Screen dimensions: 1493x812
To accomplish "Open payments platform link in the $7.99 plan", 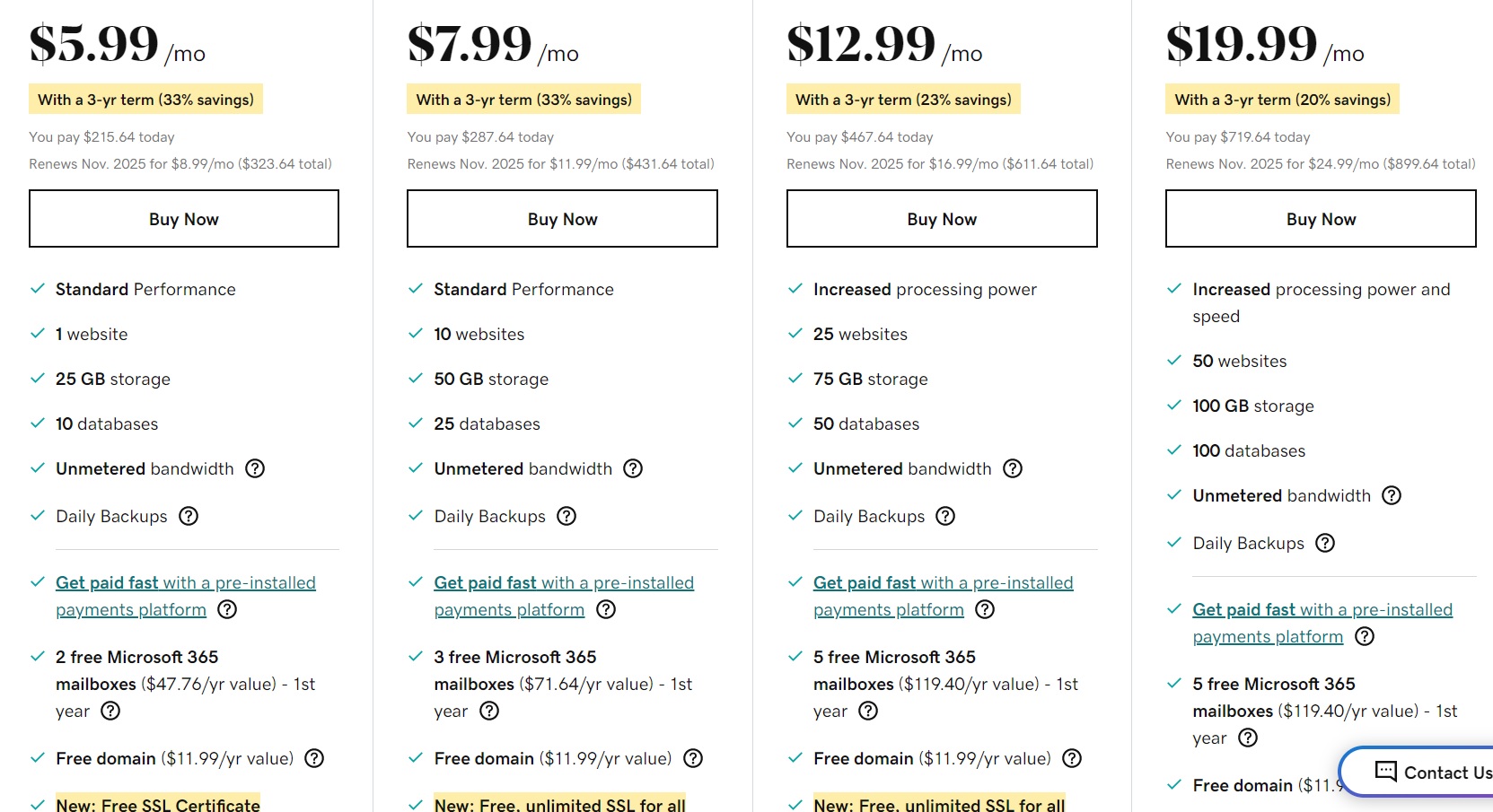I will point(564,596).
